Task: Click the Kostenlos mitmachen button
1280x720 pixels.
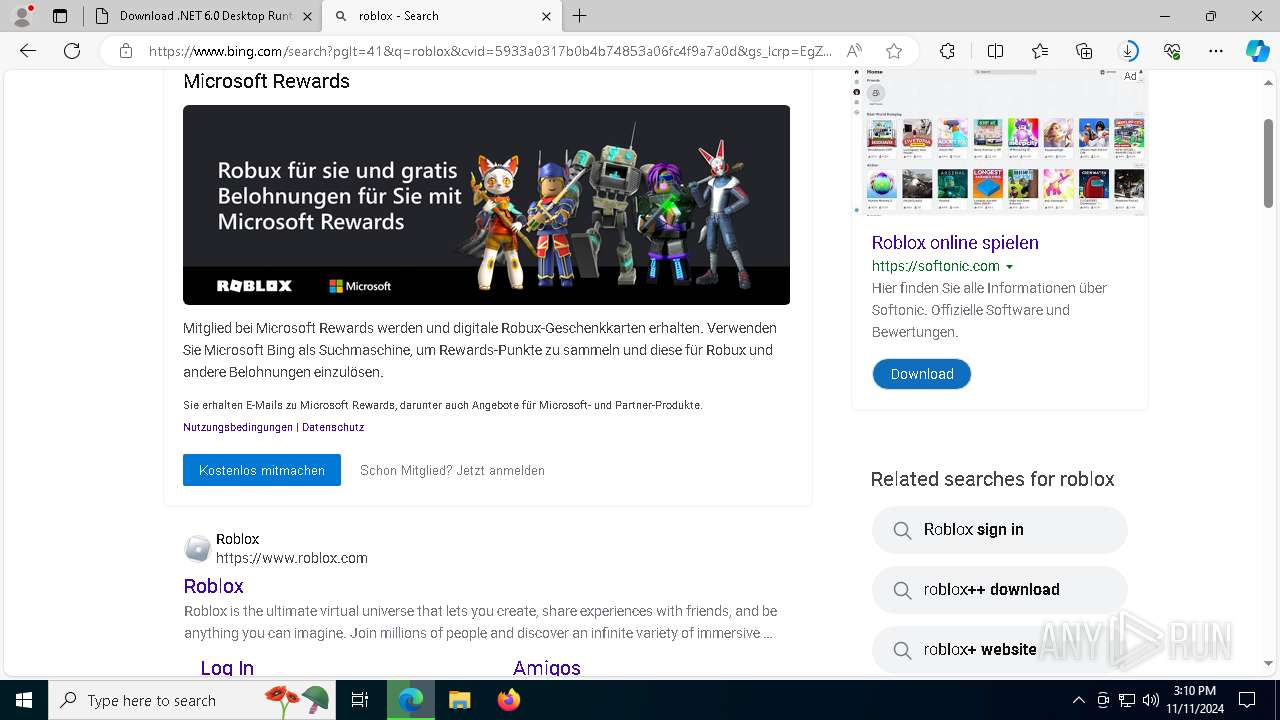Action: pos(262,470)
